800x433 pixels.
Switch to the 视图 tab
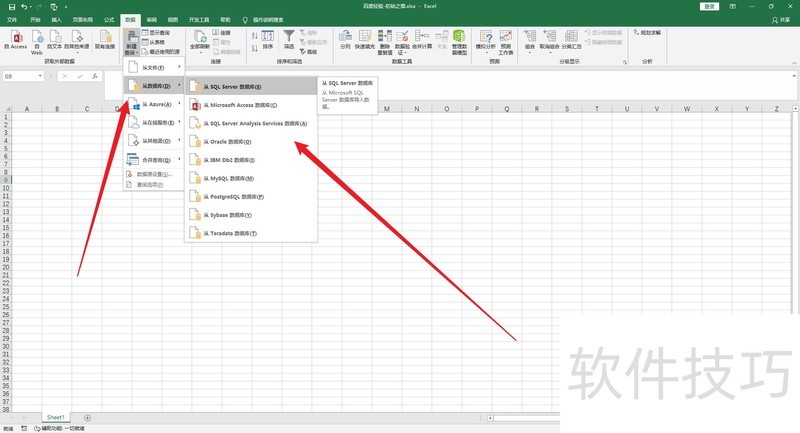[173, 20]
